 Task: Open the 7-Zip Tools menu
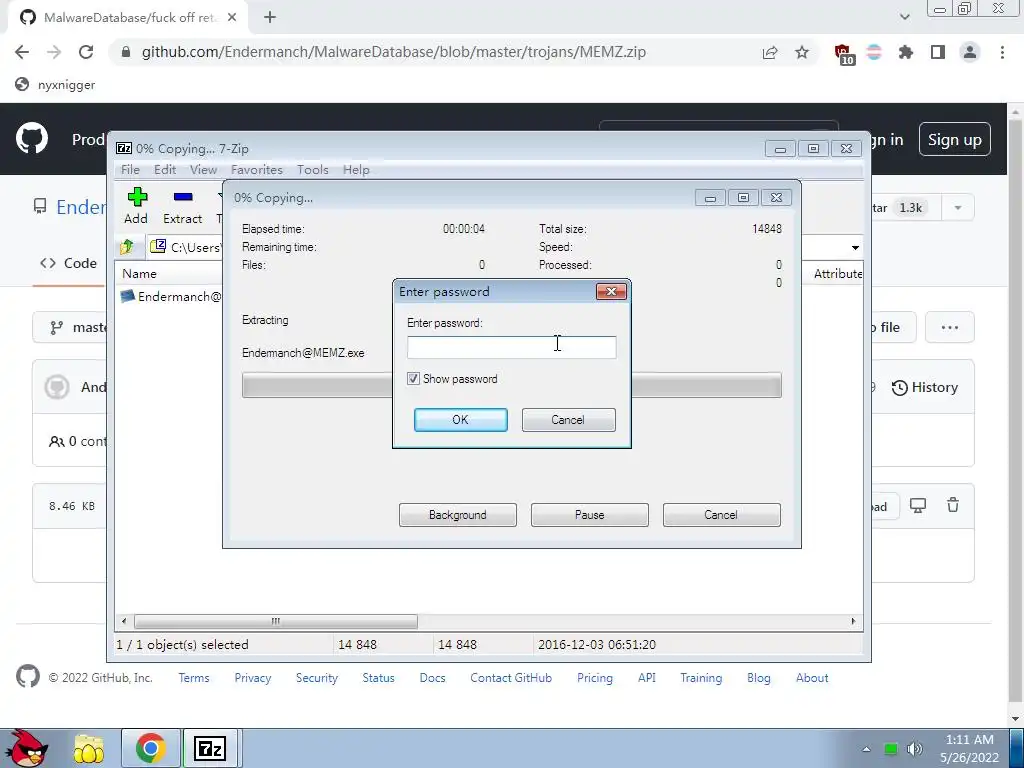click(312, 169)
